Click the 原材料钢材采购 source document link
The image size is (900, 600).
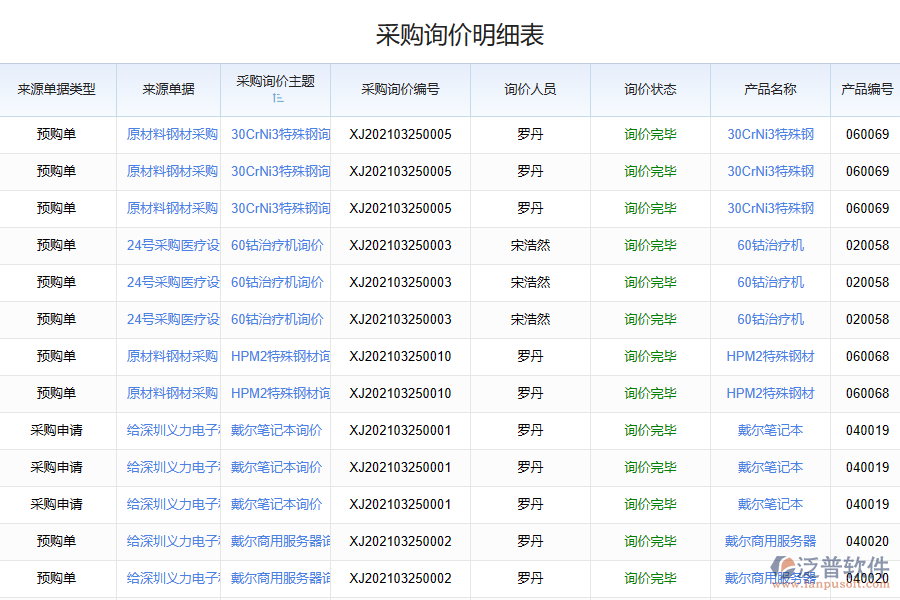pos(171,133)
